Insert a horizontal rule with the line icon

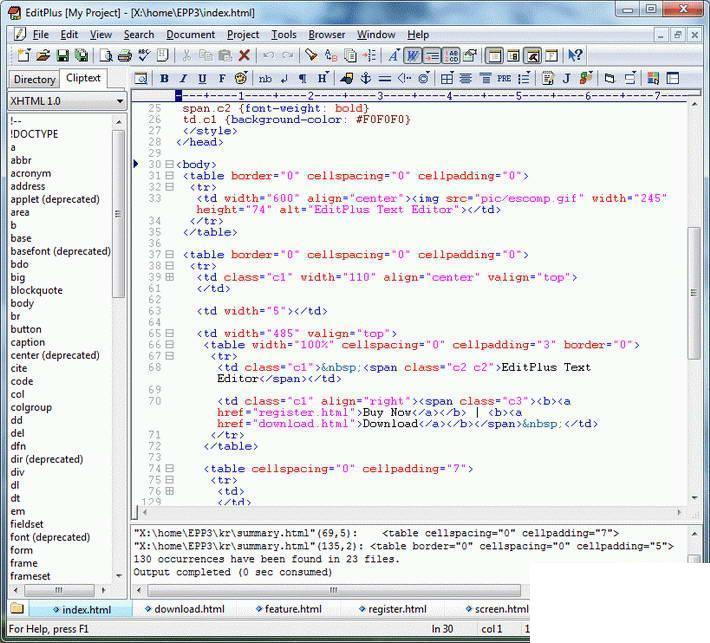coord(384,78)
